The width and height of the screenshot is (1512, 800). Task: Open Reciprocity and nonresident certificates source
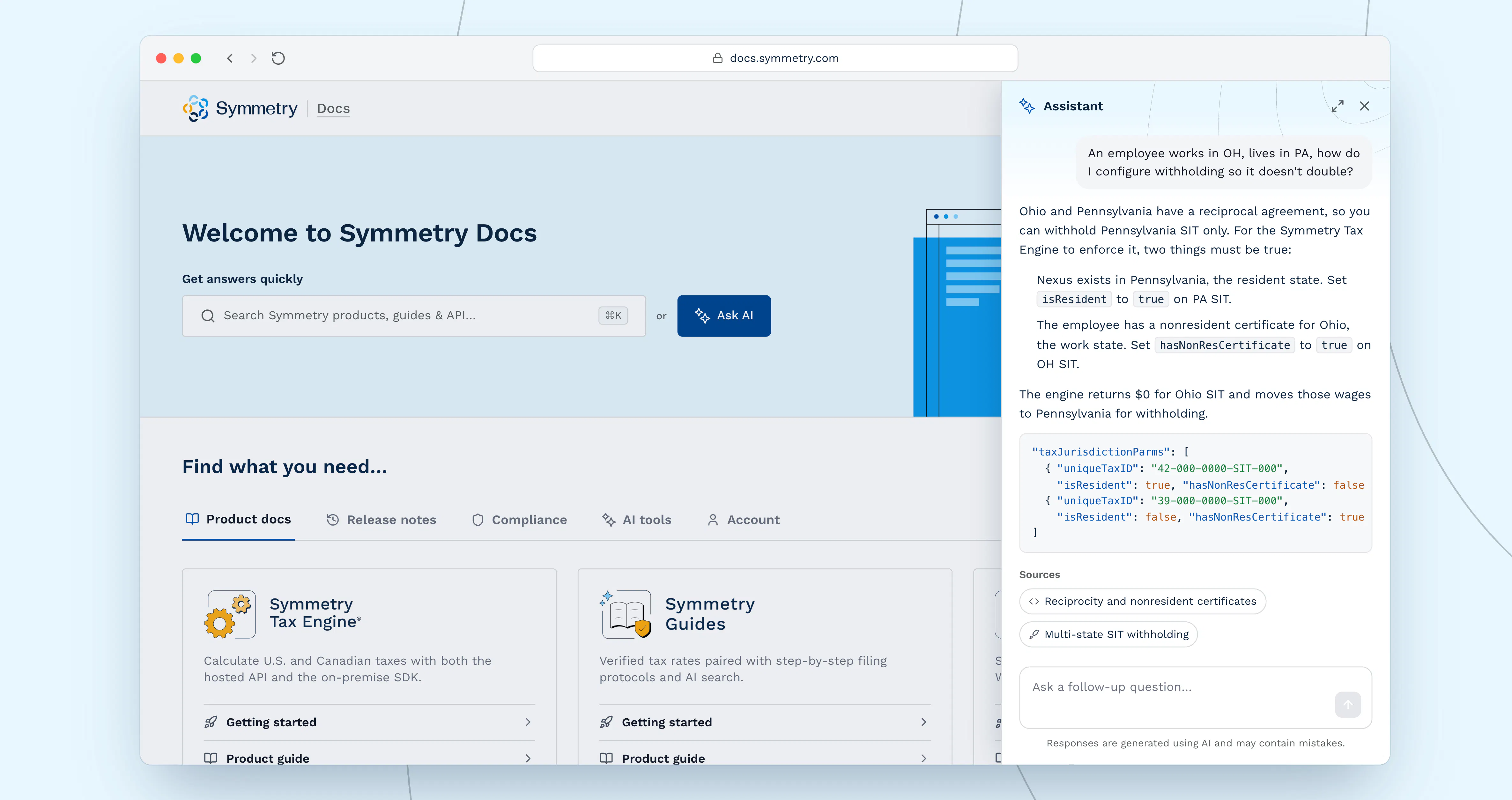(1142, 602)
